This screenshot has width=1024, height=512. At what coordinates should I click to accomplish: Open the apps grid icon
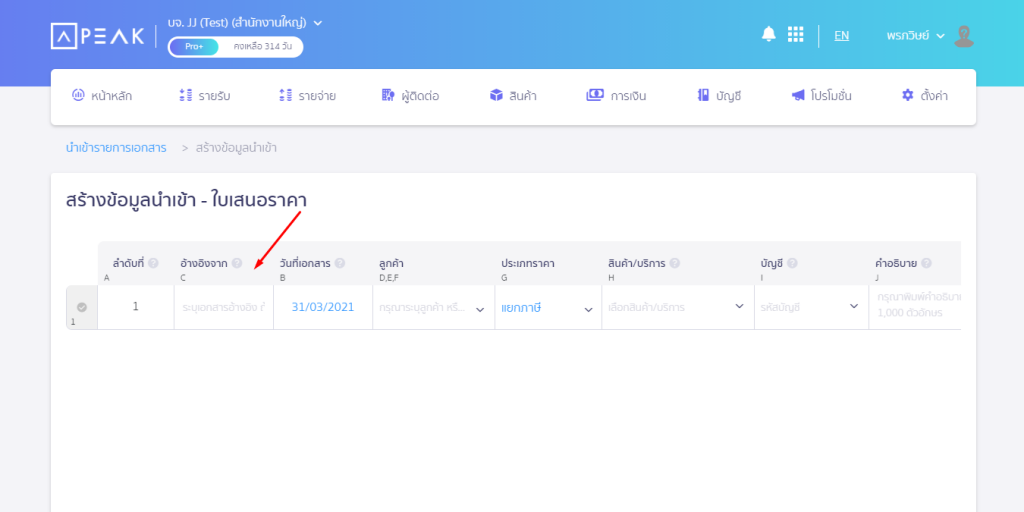coord(795,34)
